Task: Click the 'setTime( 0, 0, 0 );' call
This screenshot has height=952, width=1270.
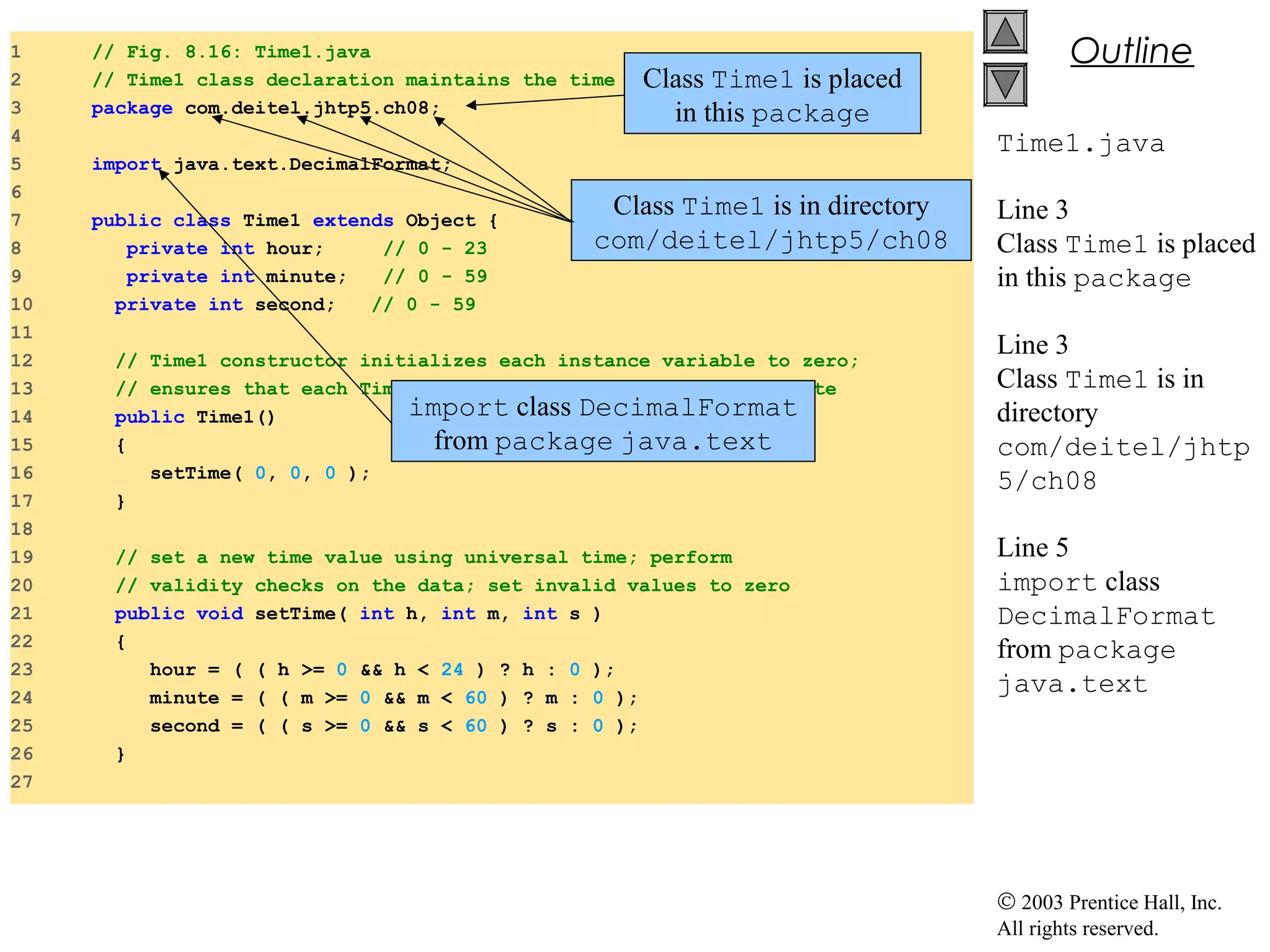Action: [x=260, y=474]
